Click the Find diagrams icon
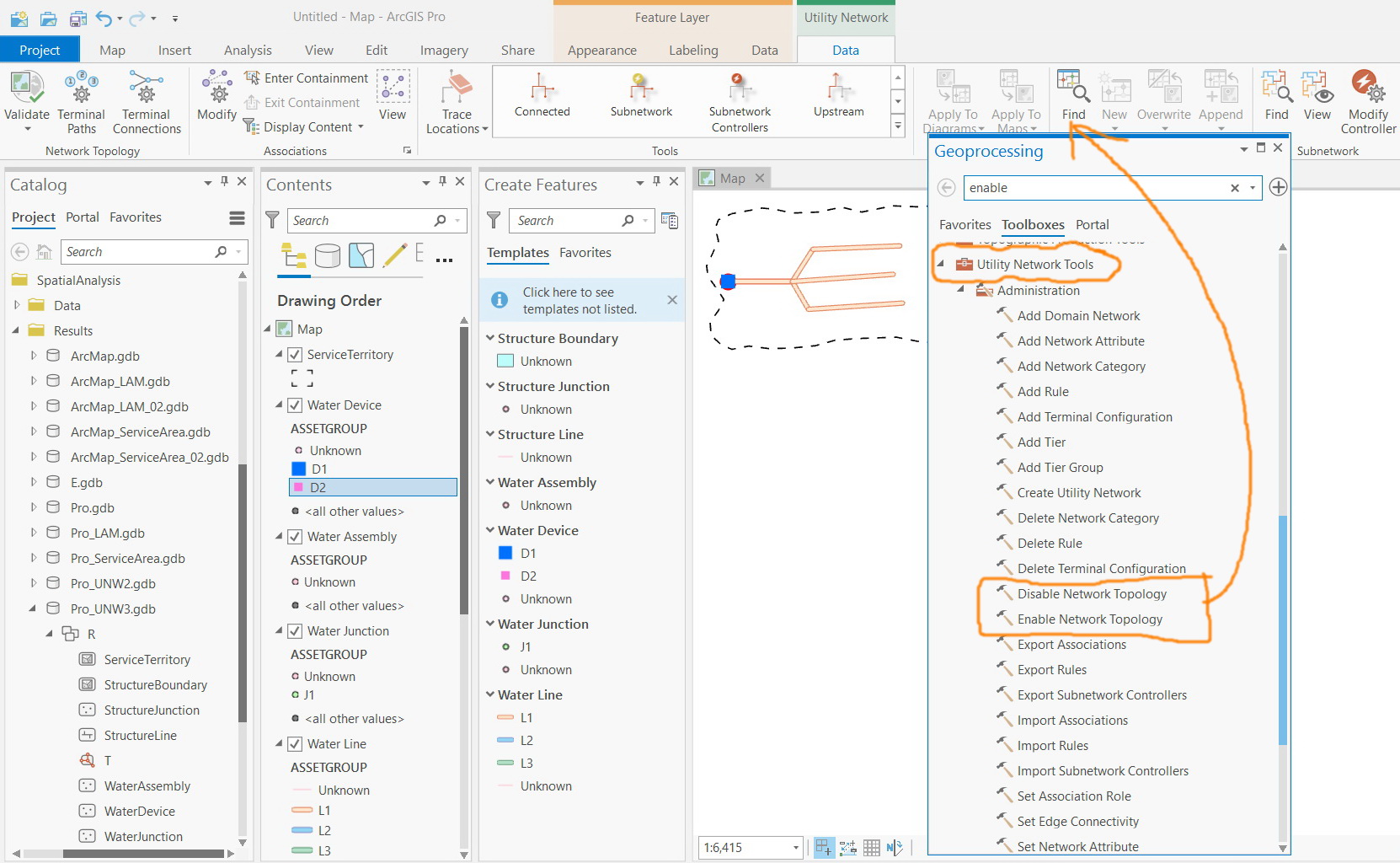This screenshot has width=1400, height=863. coord(1073,96)
